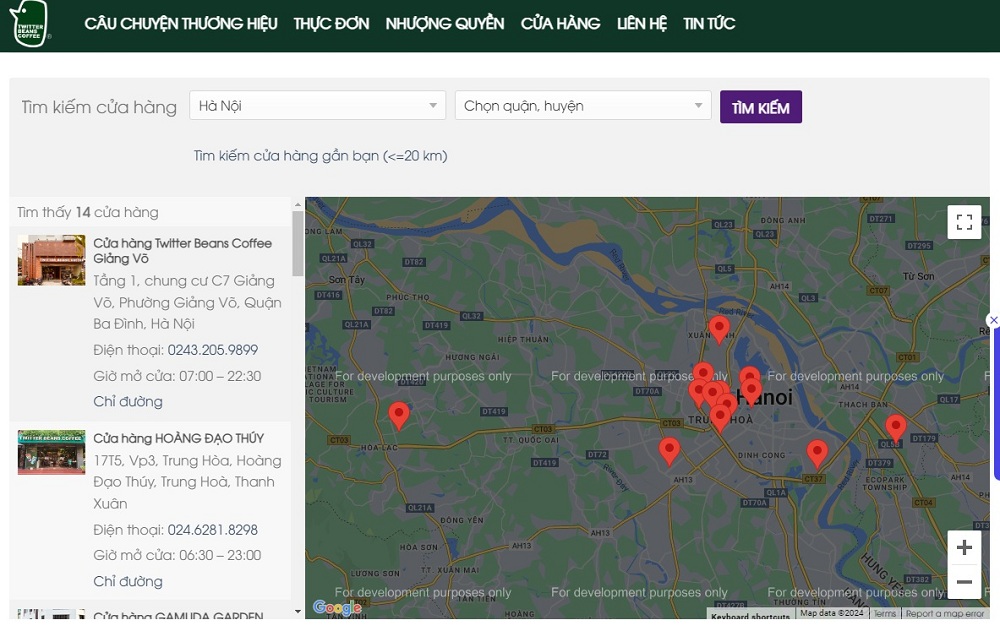The image size is (1000, 631).
Task: Open the map Terms link
Action: [885, 613]
